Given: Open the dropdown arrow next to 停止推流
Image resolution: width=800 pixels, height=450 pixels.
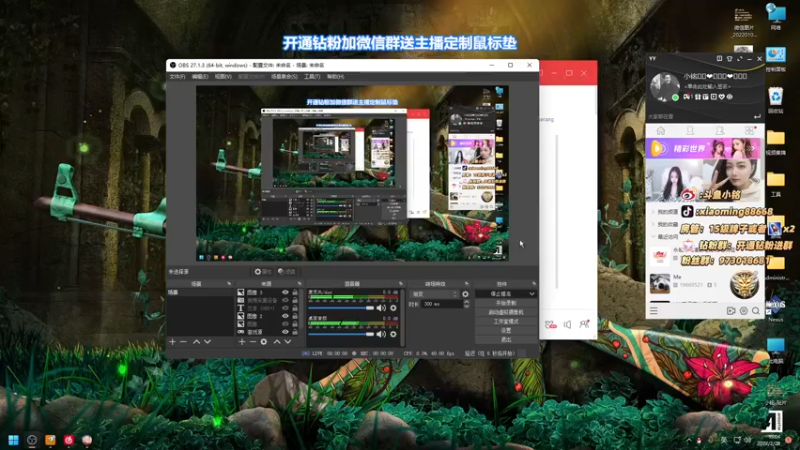Looking at the screenshot, I should 532,294.
